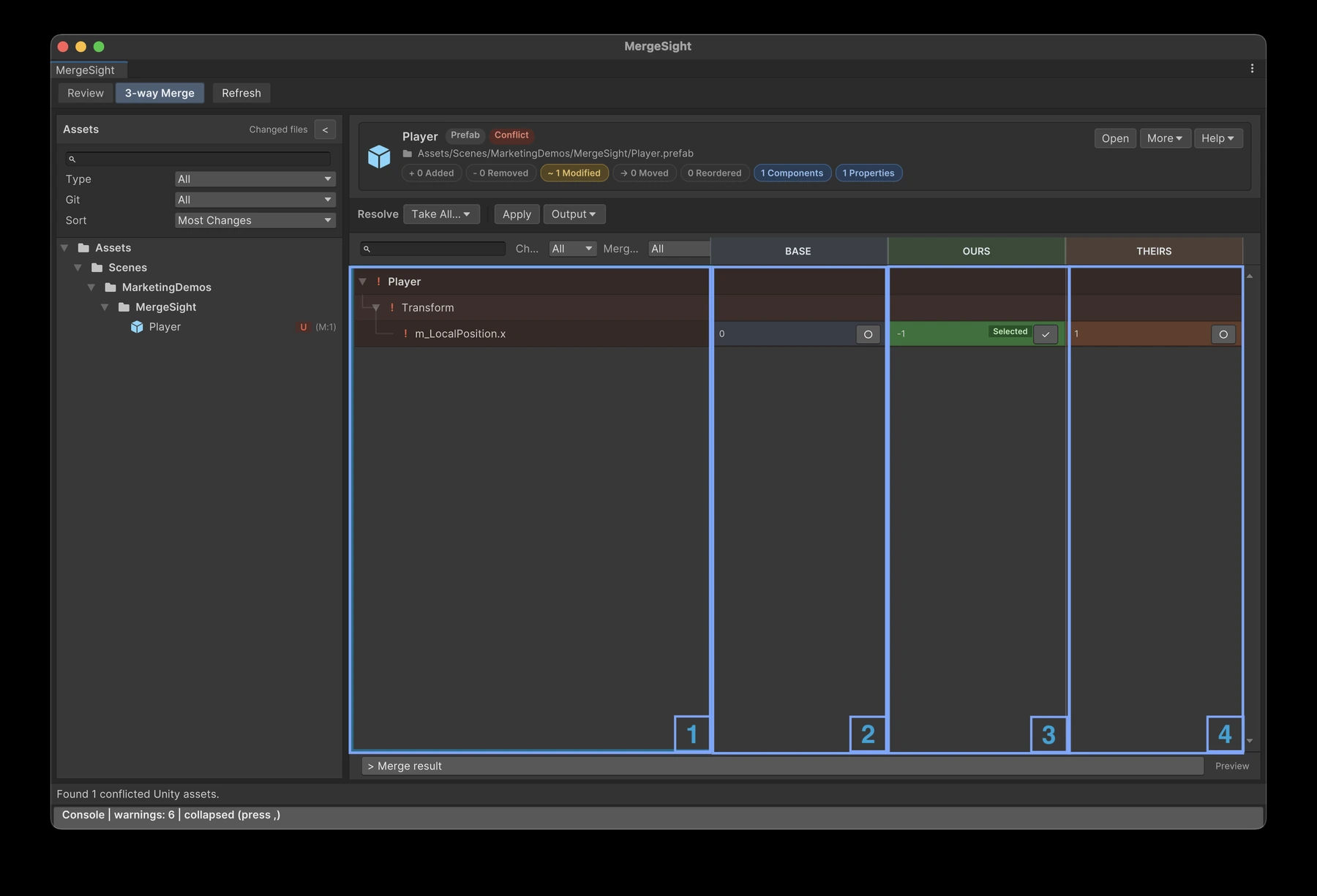
Task: Click the red Conflict badge
Action: [511, 135]
